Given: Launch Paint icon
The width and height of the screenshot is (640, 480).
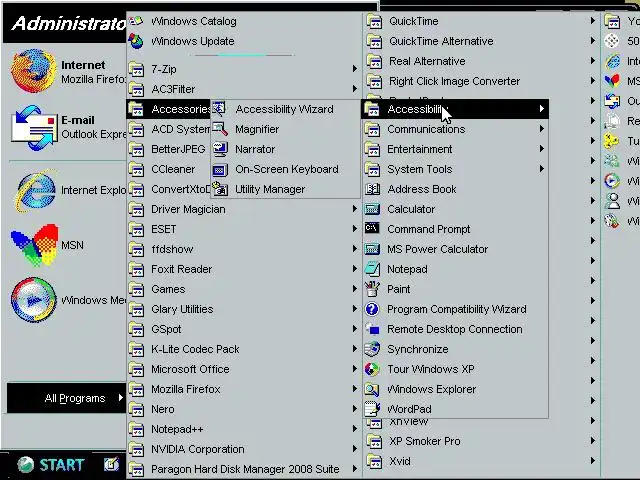Looking at the screenshot, I should (372, 289).
